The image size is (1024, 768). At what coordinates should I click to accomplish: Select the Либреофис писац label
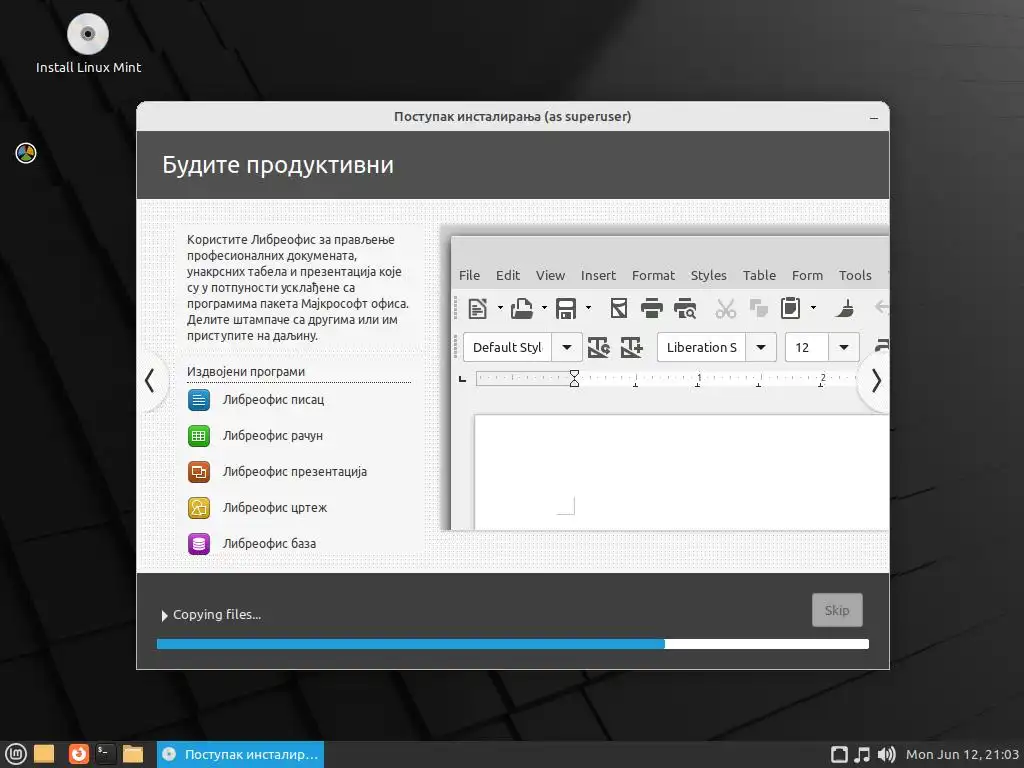tap(273, 400)
